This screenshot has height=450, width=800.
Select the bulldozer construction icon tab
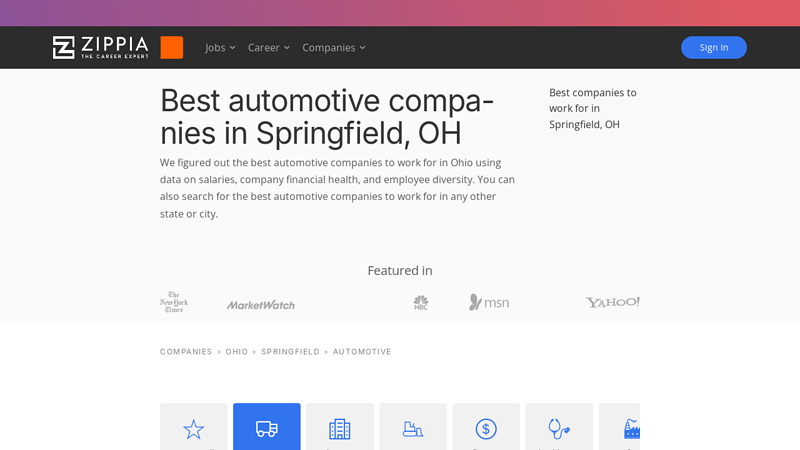[x=413, y=427]
